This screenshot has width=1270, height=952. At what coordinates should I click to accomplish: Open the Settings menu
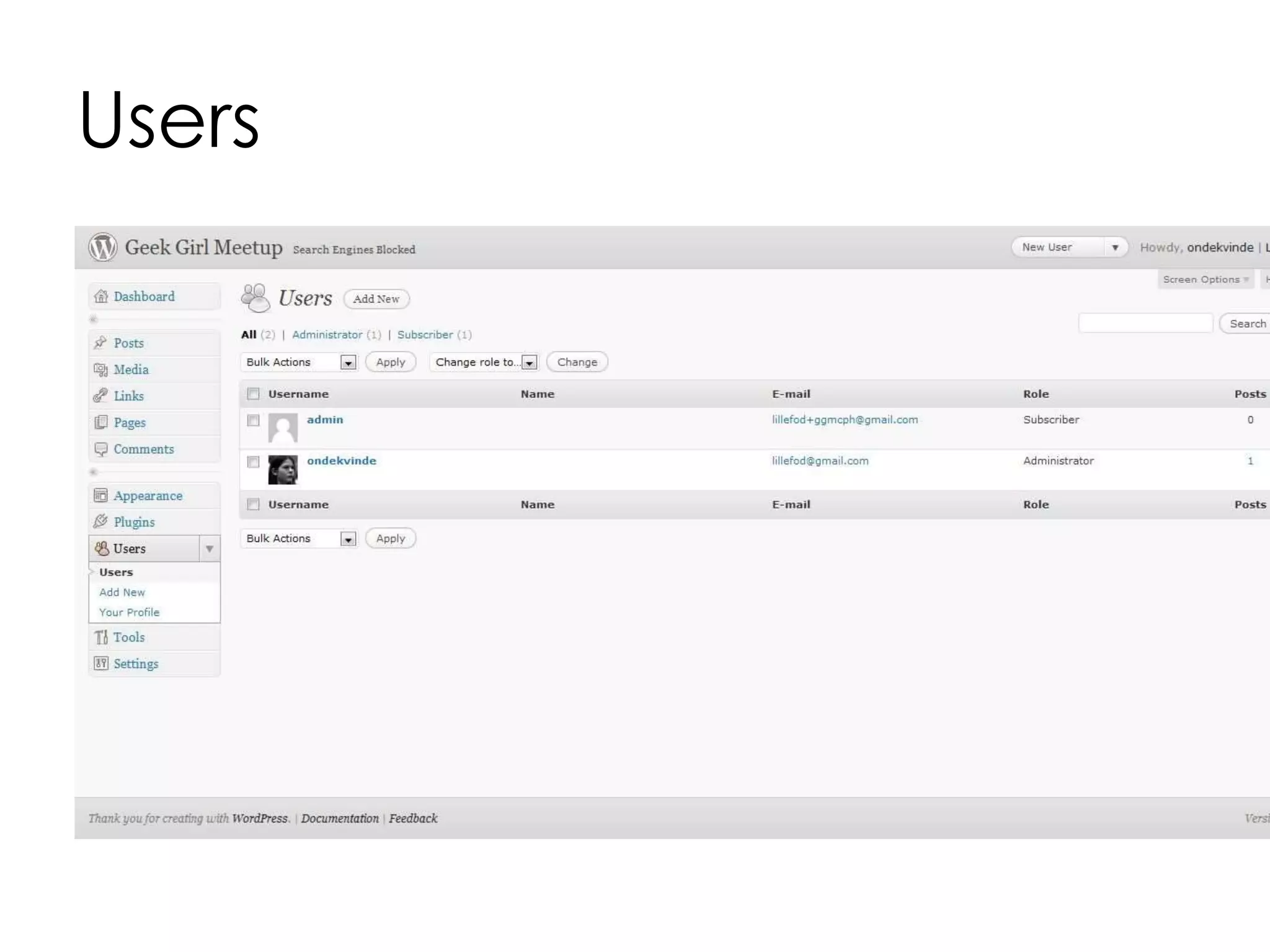136,664
